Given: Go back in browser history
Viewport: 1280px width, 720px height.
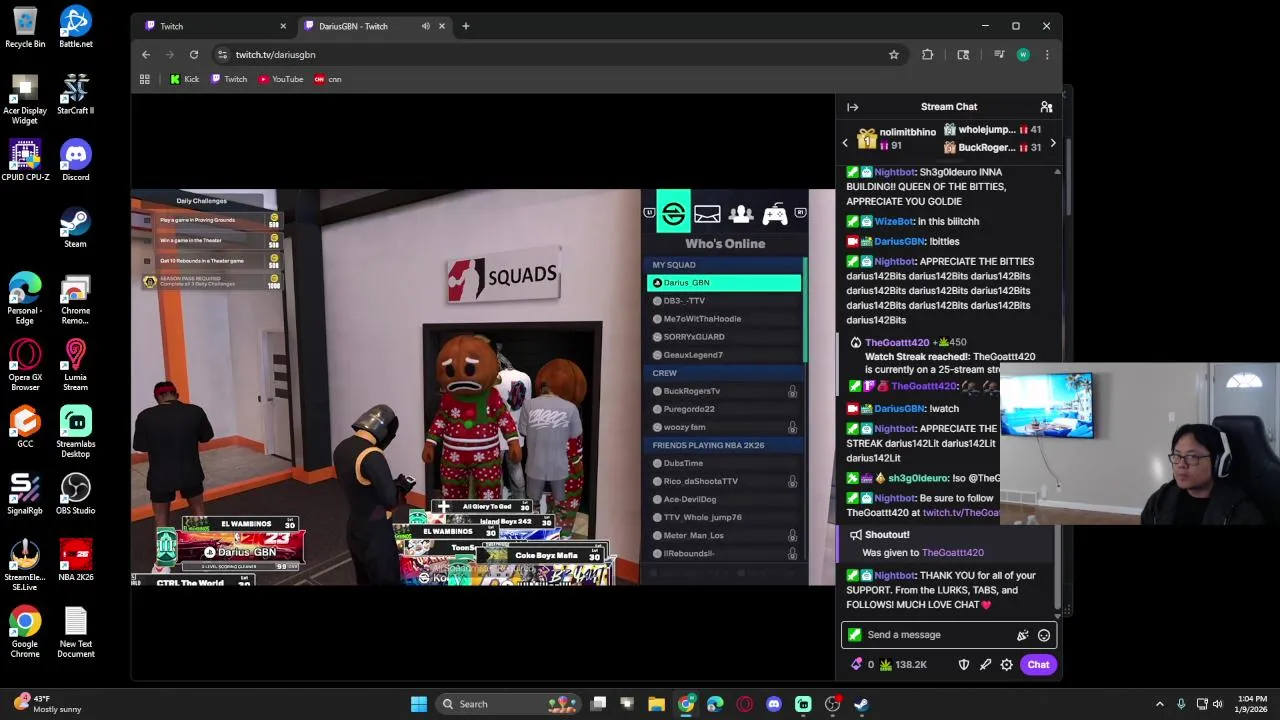Looking at the screenshot, I should click(x=146, y=55).
